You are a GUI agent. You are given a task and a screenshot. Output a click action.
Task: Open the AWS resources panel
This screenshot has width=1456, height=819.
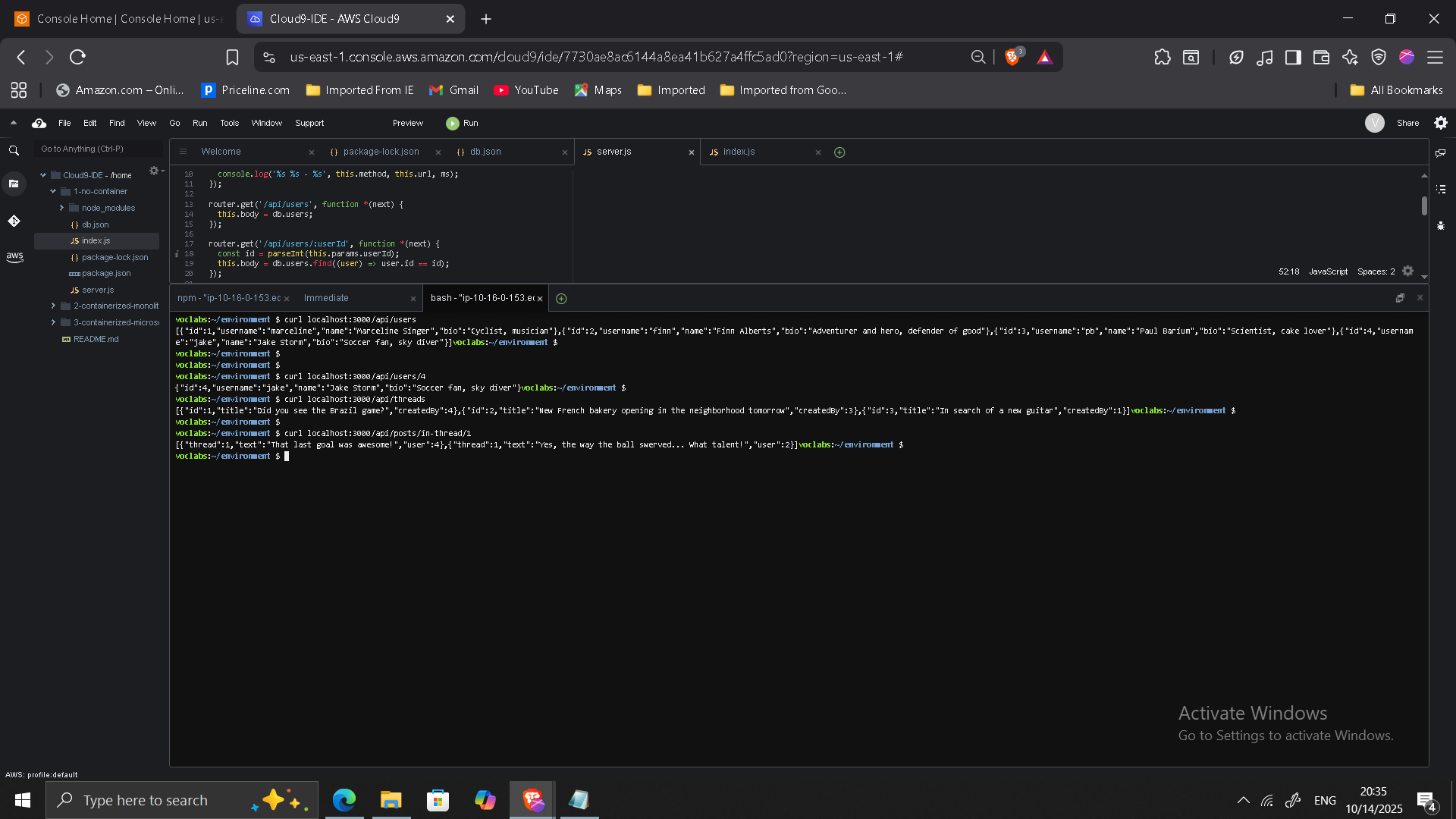[15, 257]
